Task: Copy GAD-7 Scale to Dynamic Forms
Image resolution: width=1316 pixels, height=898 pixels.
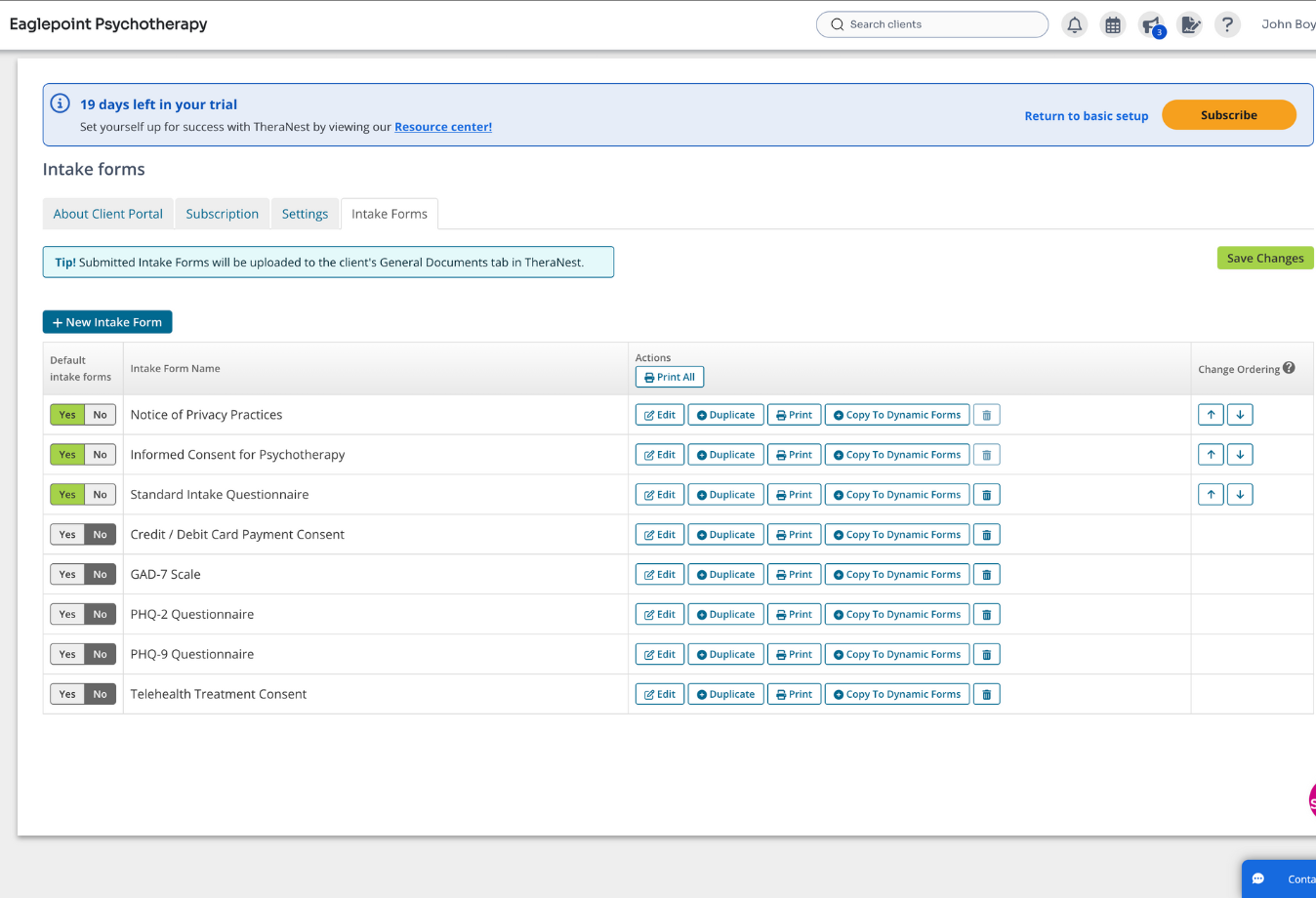Action: tap(897, 575)
